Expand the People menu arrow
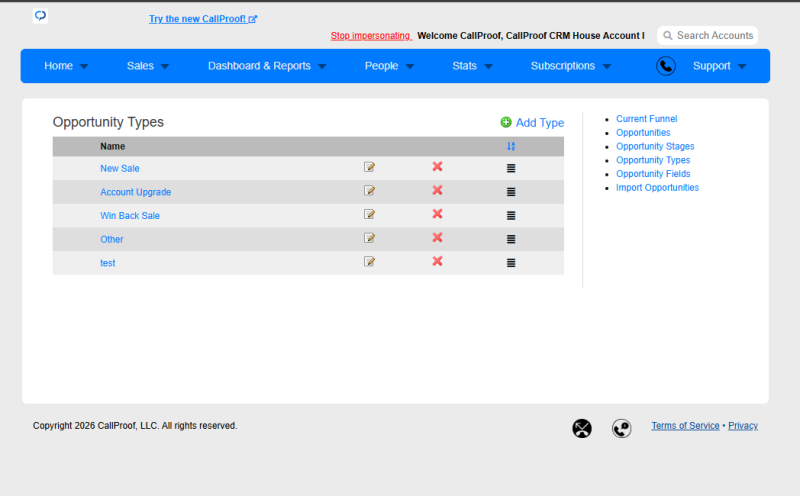The height and width of the screenshot is (496, 800). pyautogui.click(x=410, y=66)
